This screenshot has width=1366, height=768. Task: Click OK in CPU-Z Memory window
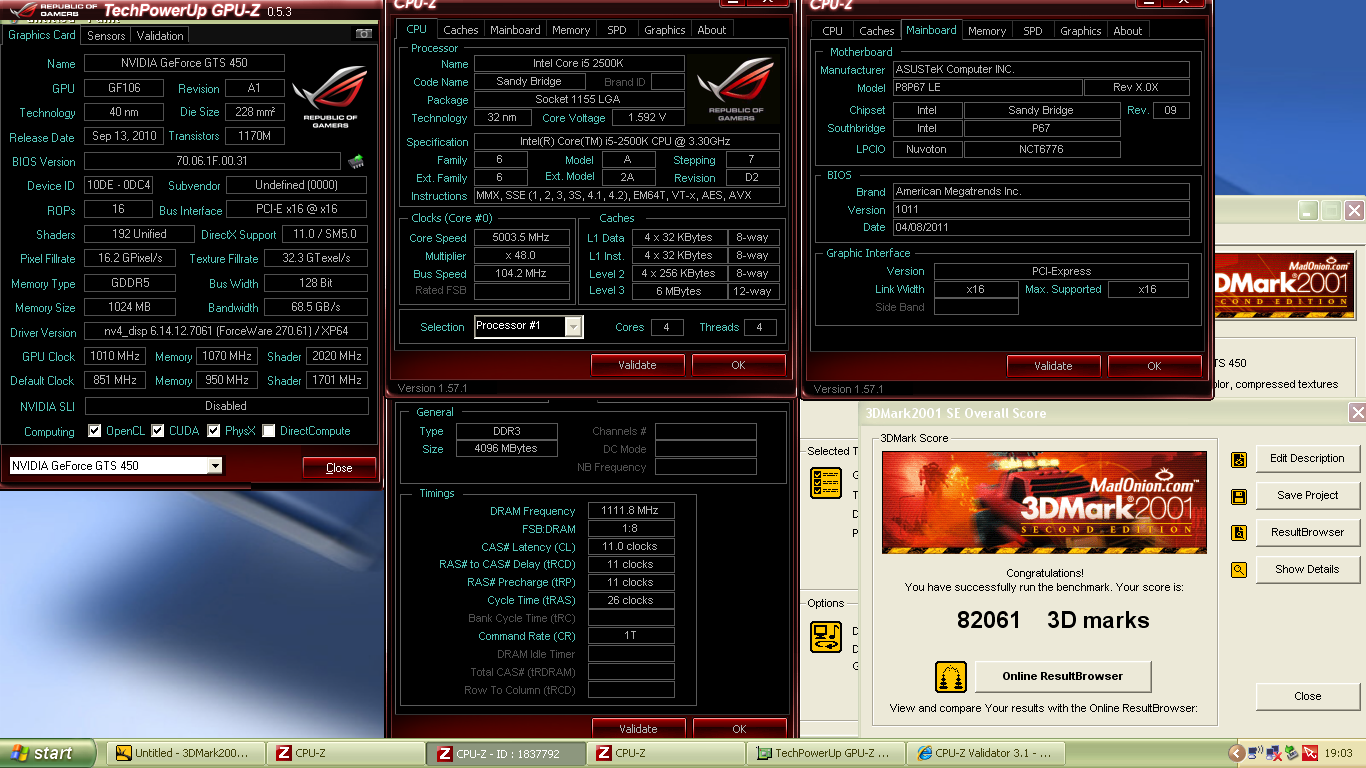[739, 729]
